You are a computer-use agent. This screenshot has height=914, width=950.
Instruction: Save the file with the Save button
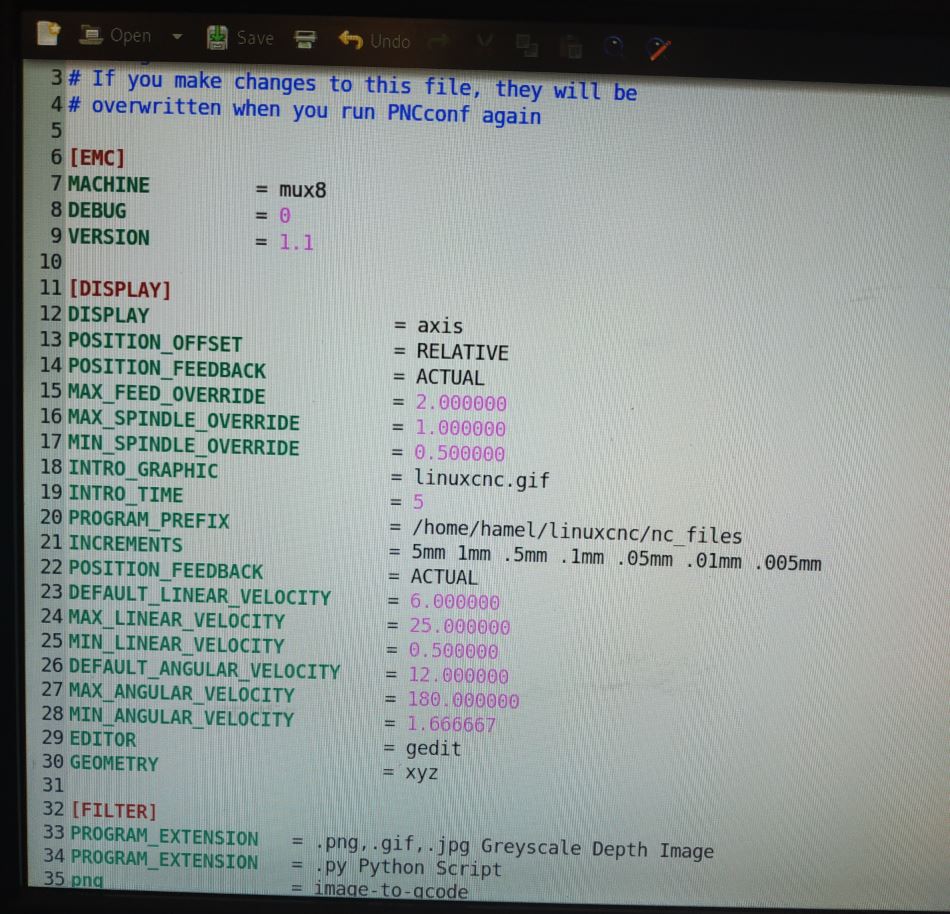coord(241,38)
